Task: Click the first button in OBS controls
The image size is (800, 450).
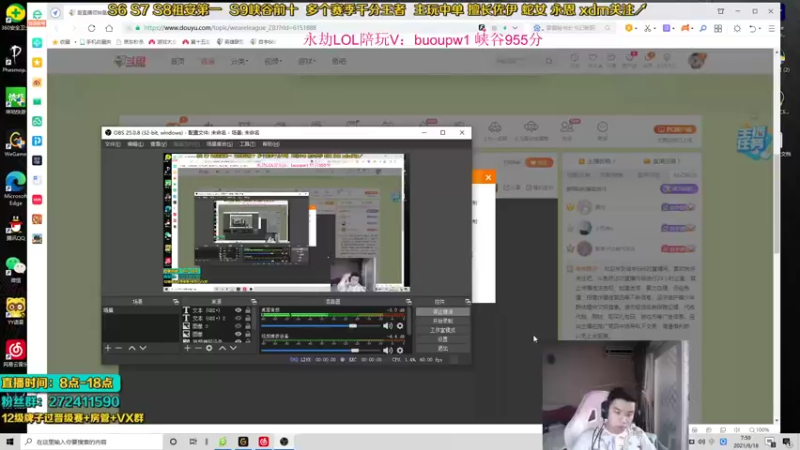Action: 442,312
